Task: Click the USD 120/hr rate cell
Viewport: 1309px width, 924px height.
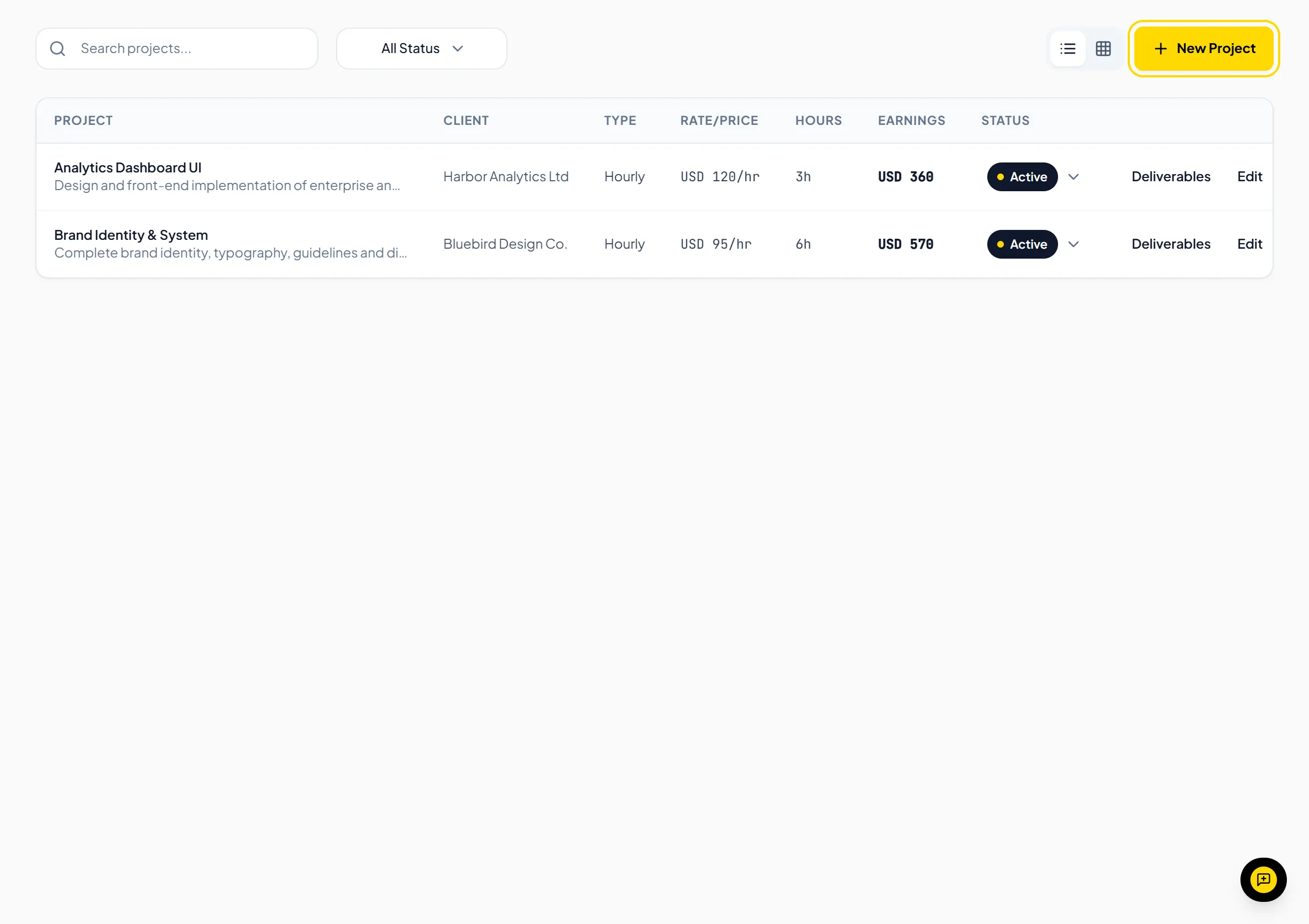Action: tap(720, 177)
